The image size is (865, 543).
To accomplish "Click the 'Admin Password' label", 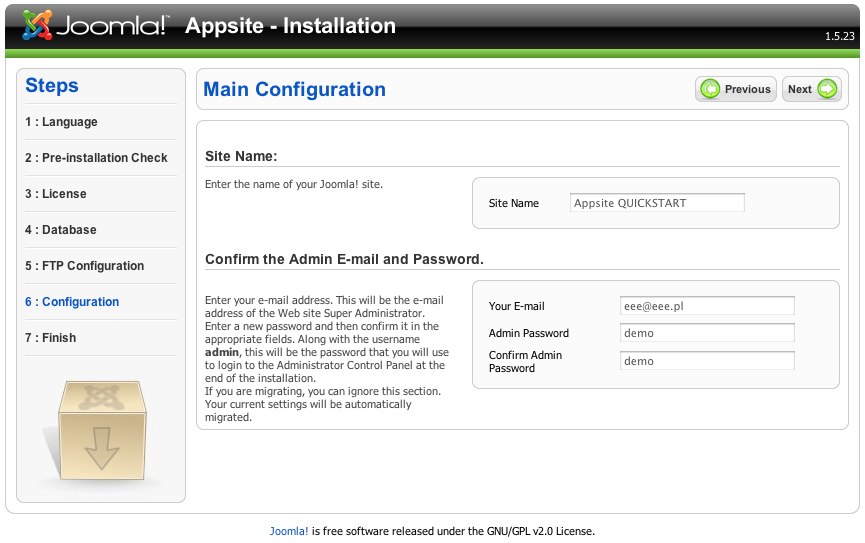I will coord(528,333).
